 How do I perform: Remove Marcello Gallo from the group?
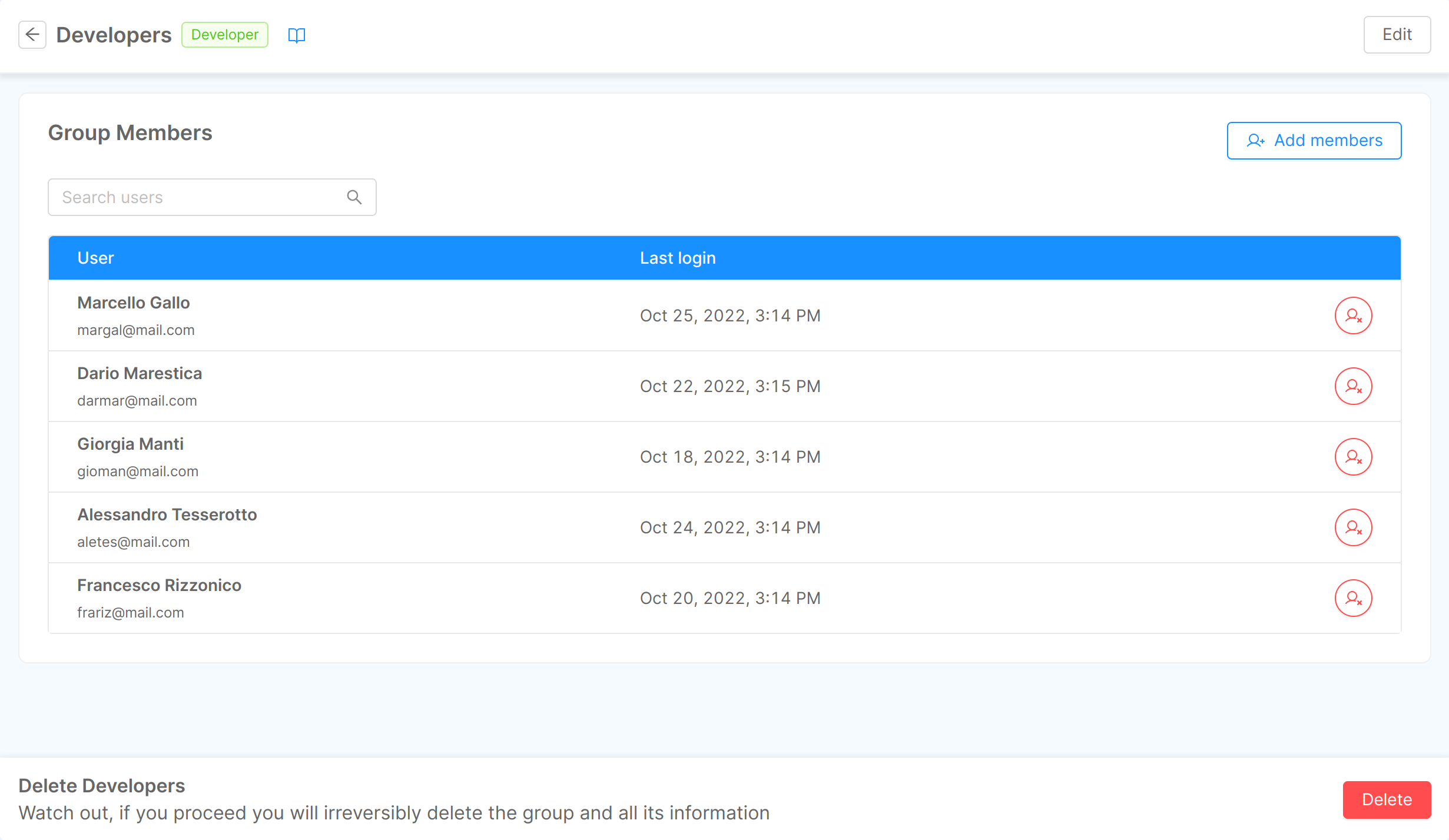coord(1353,316)
